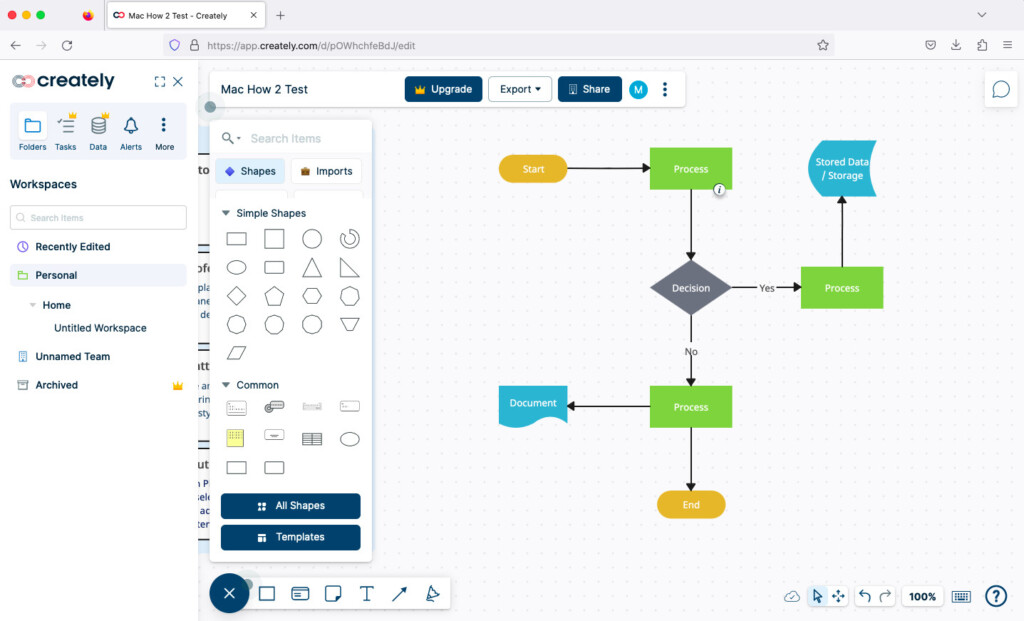
Task: Collapse the Simple Shapes section
Action: pos(226,213)
